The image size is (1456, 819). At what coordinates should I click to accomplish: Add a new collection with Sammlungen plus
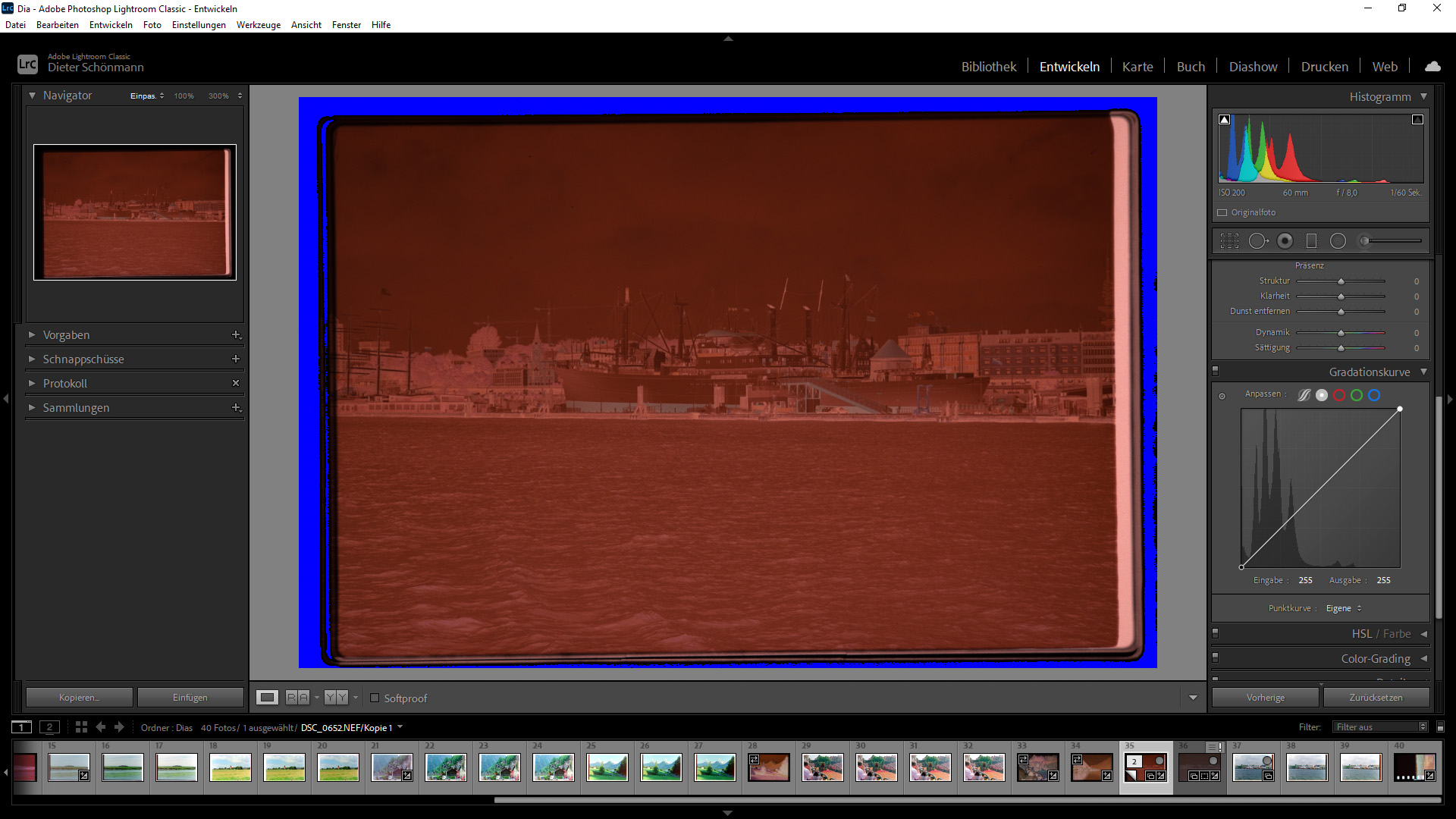pyautogui.click(x=236, y=407)
